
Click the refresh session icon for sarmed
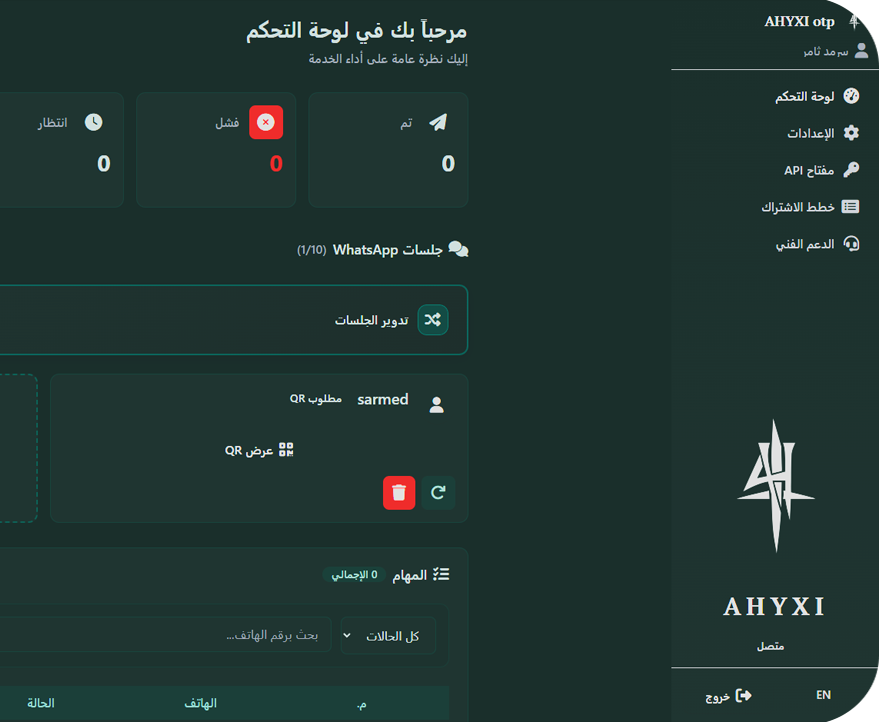pyautogui.click(x=438, y=492)
